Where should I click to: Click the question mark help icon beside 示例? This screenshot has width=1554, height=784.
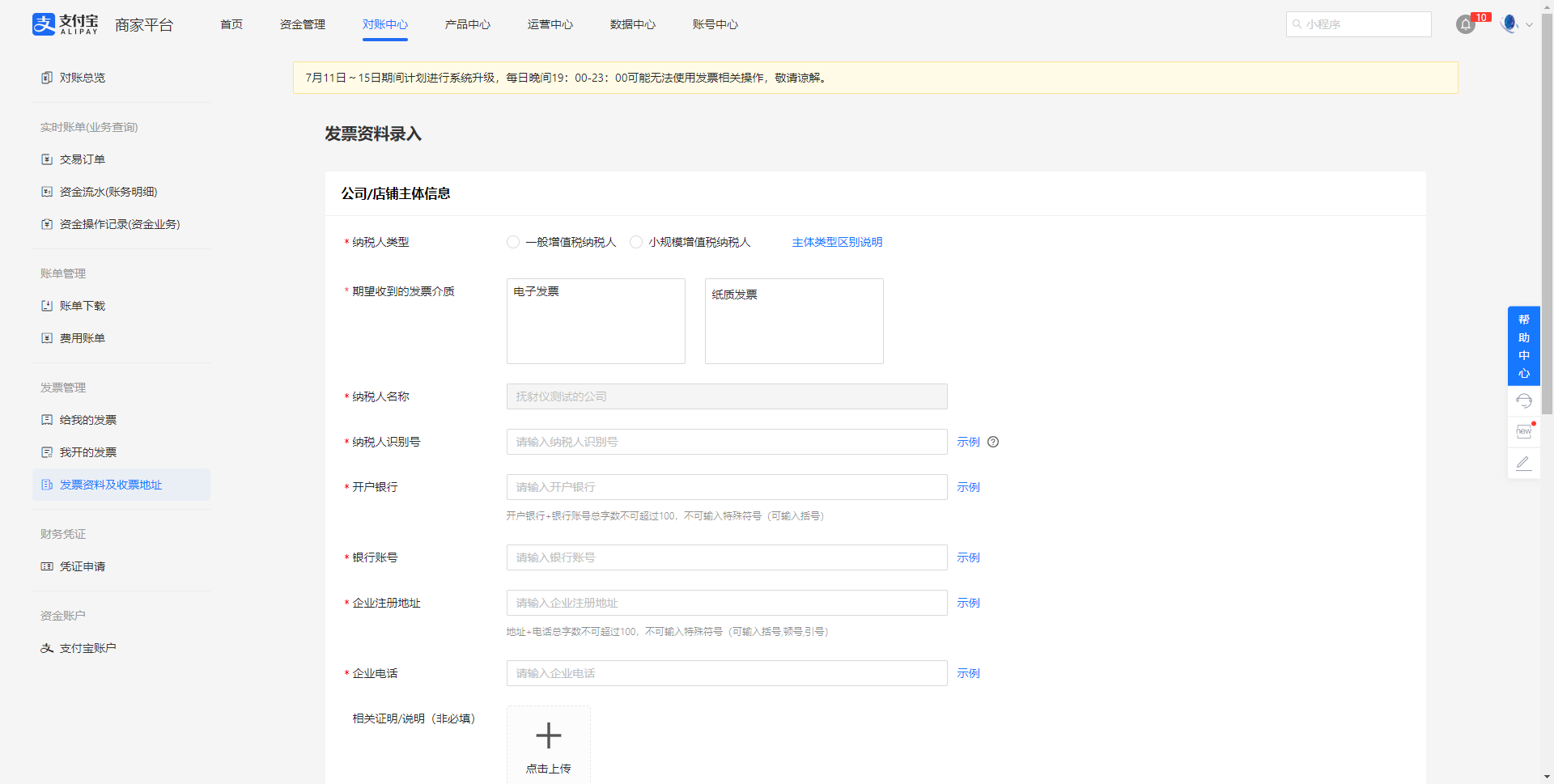tap(993, 442)
